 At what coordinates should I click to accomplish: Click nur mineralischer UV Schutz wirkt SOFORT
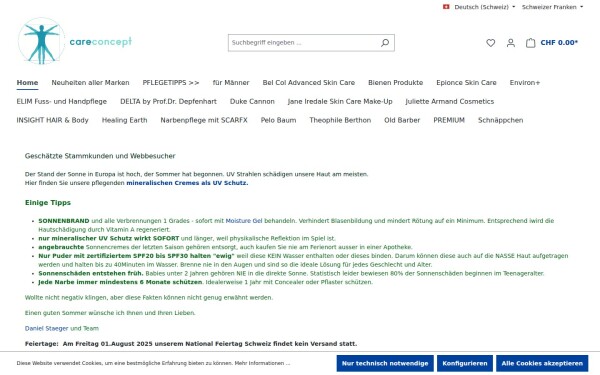(x=109, y=238)
